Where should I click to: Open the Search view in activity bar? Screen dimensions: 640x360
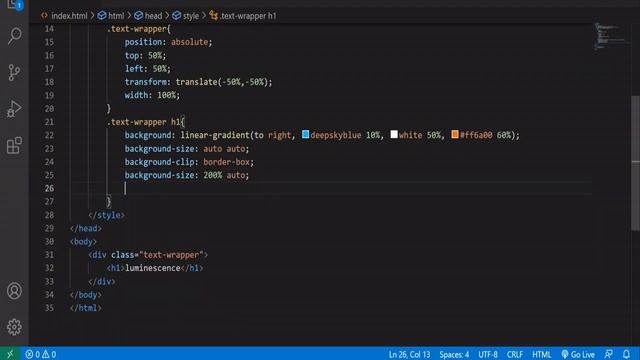click(14, 36)
